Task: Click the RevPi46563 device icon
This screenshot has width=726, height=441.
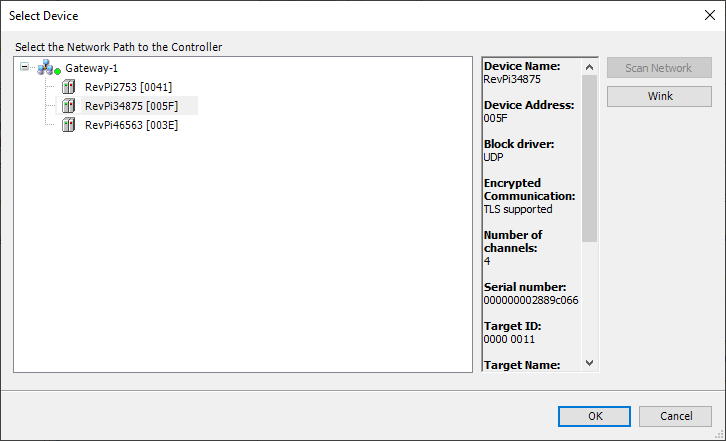Action: 68,125
